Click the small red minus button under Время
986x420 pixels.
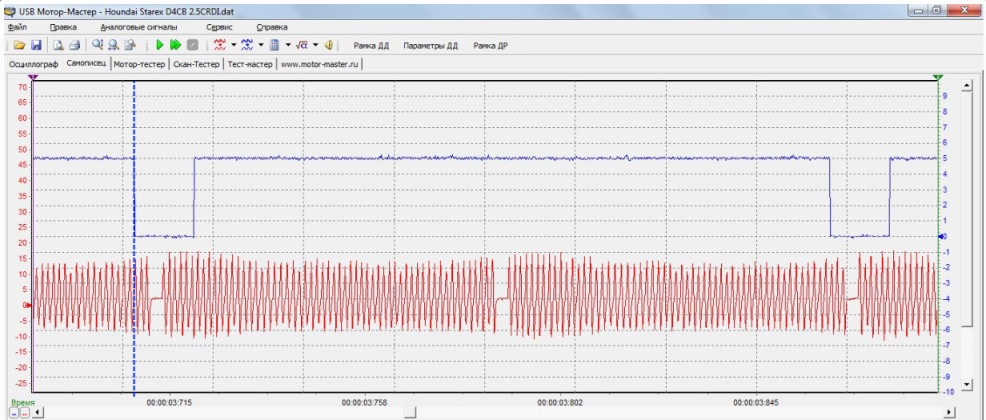[25, 413]
